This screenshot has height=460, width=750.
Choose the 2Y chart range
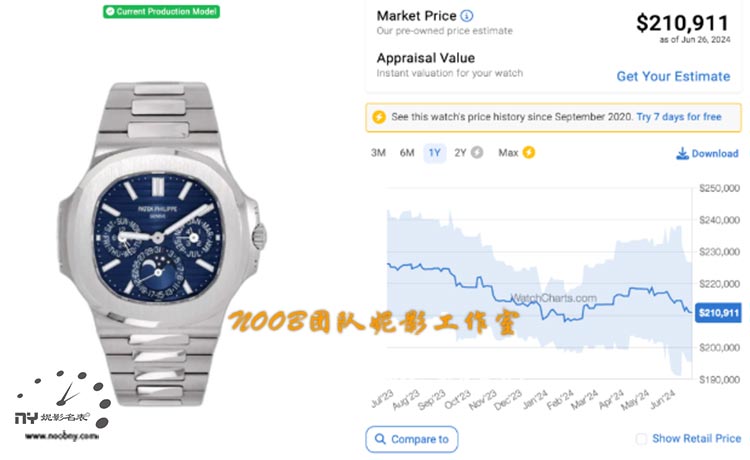pyautogui.click(x=460, y=153)
